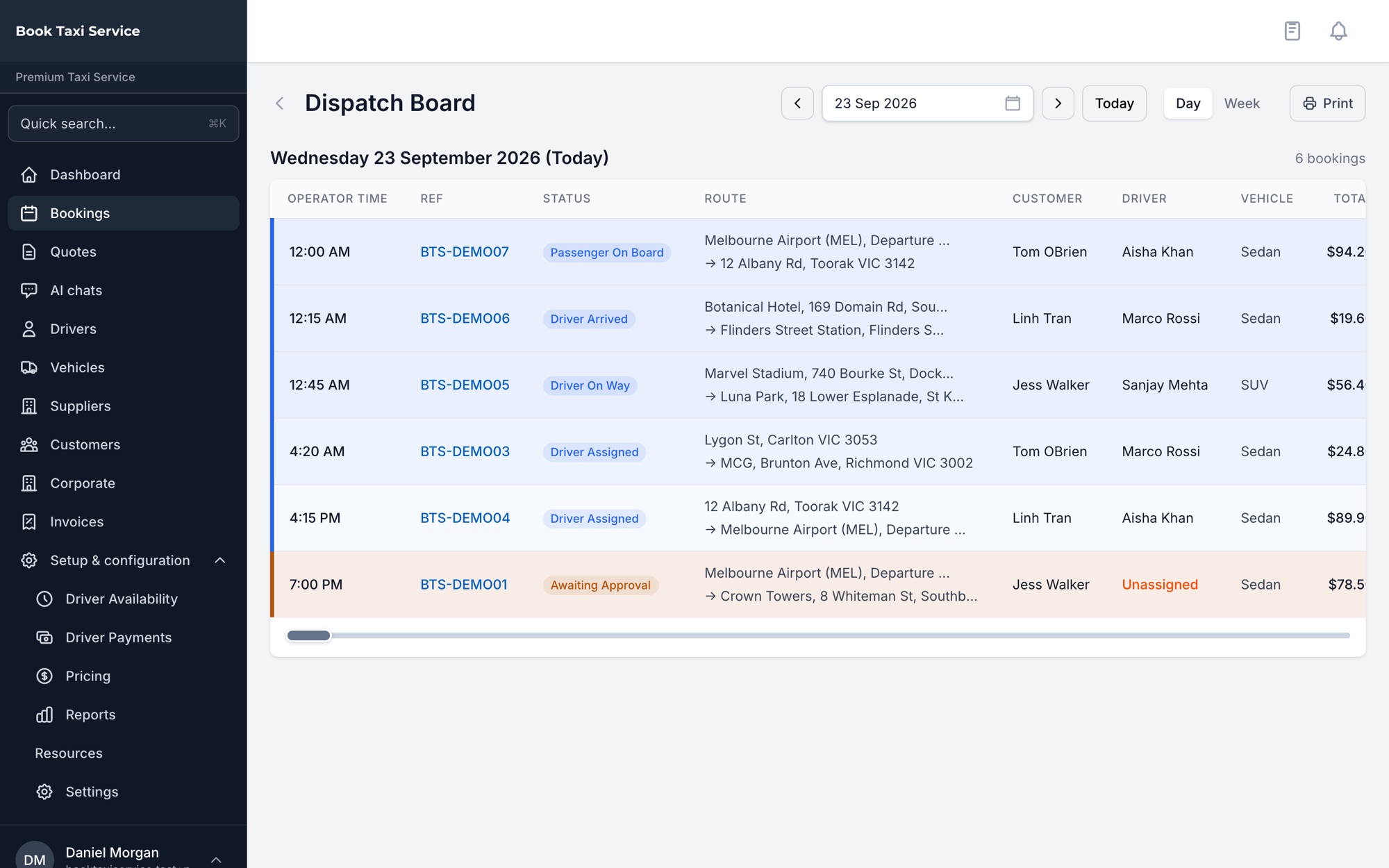Screen dimensions: 1389x868
Task: Open the Invoices receipt icon
Action: pyautogui.click(x=28, y=521)
